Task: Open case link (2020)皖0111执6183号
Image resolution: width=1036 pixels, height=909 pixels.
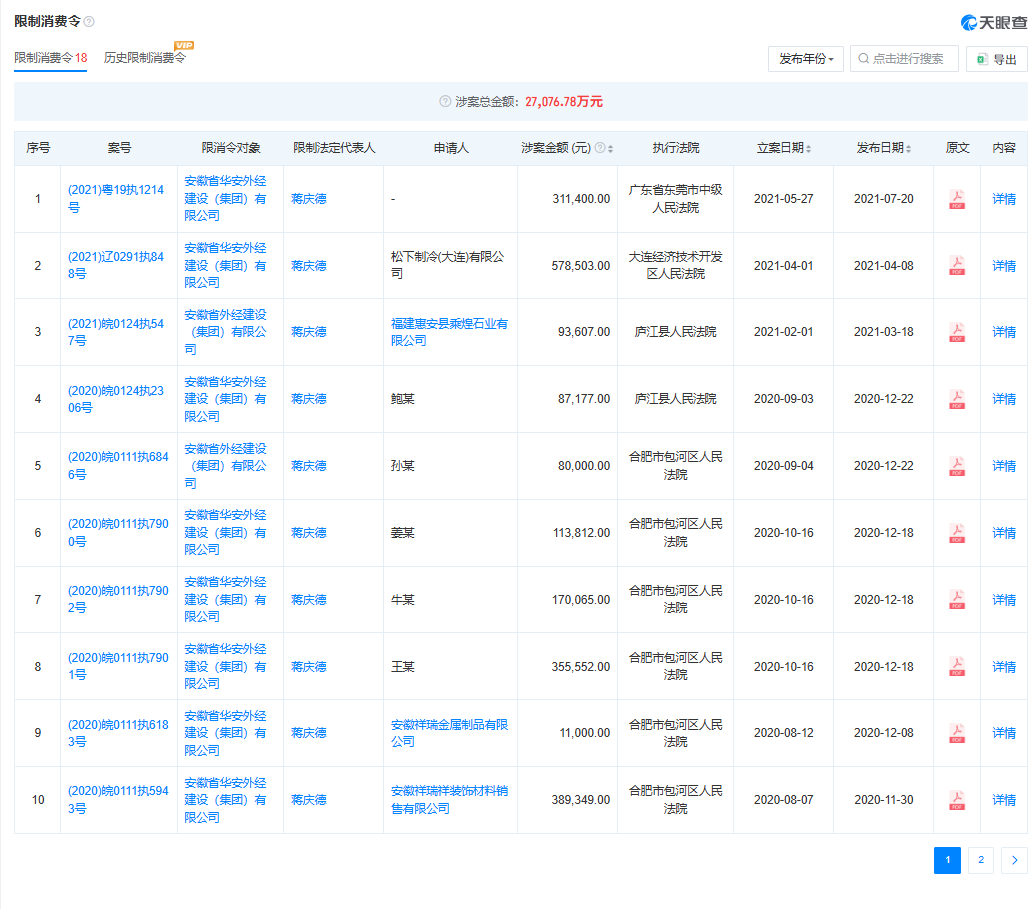Action: 118,733
